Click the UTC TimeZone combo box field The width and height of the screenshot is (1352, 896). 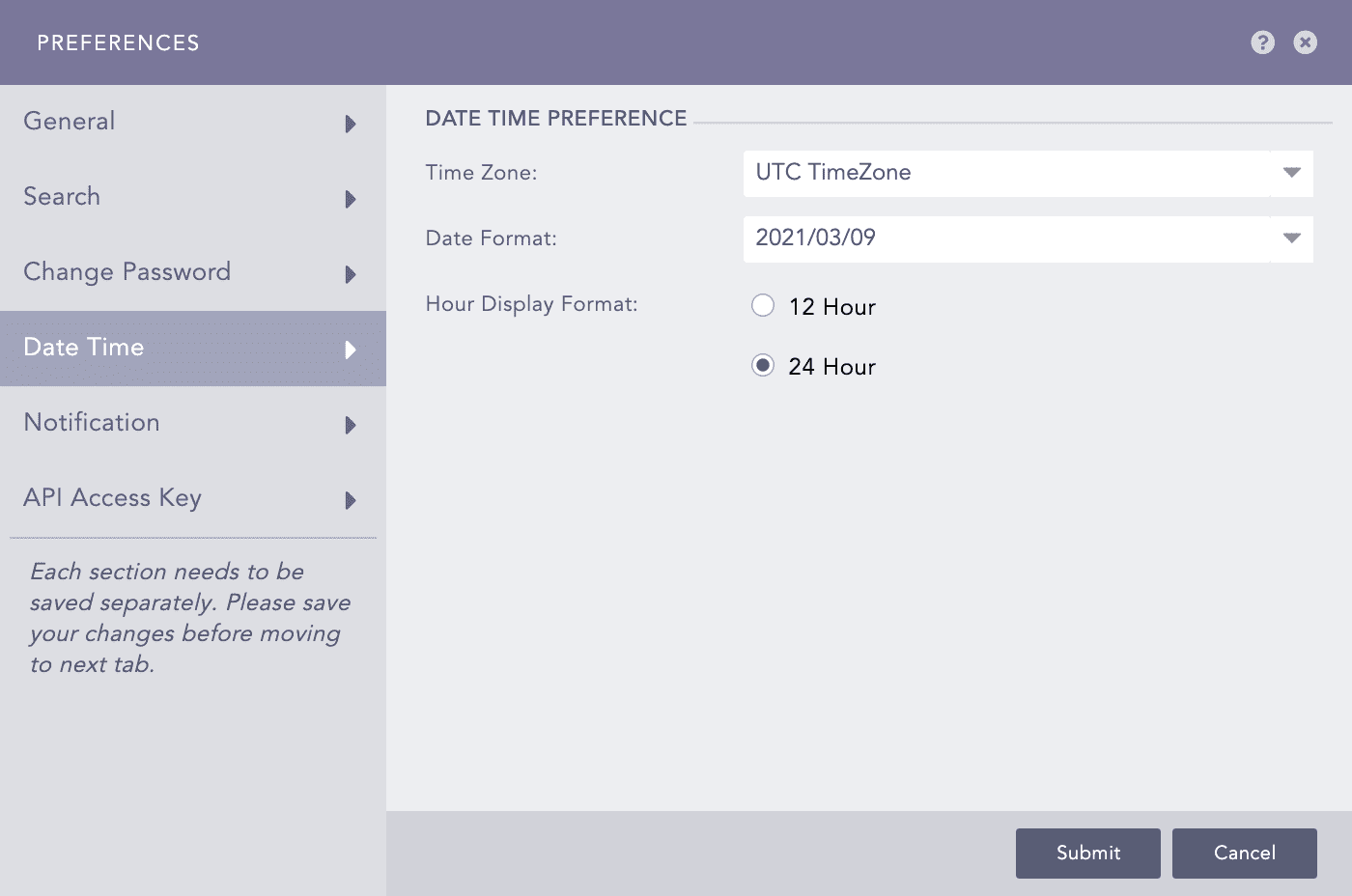click(1004, 173)
